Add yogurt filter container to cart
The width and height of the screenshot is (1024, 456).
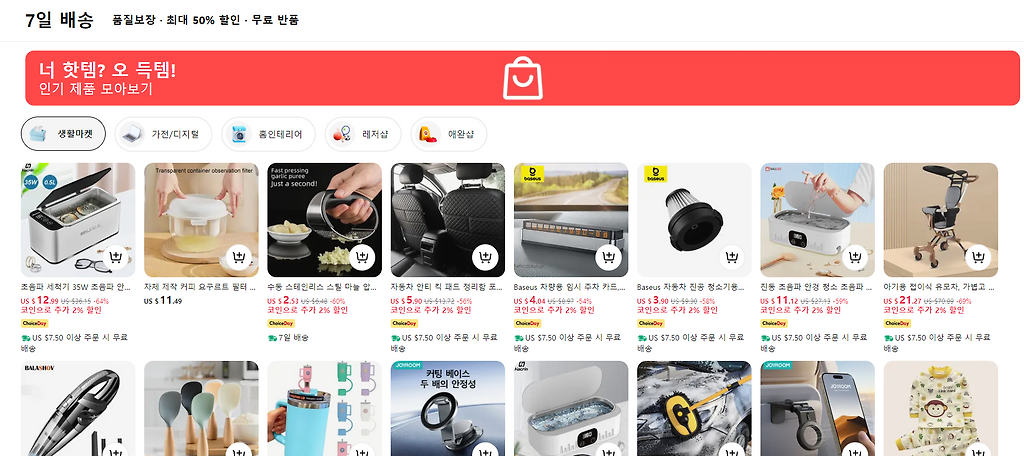239,257
